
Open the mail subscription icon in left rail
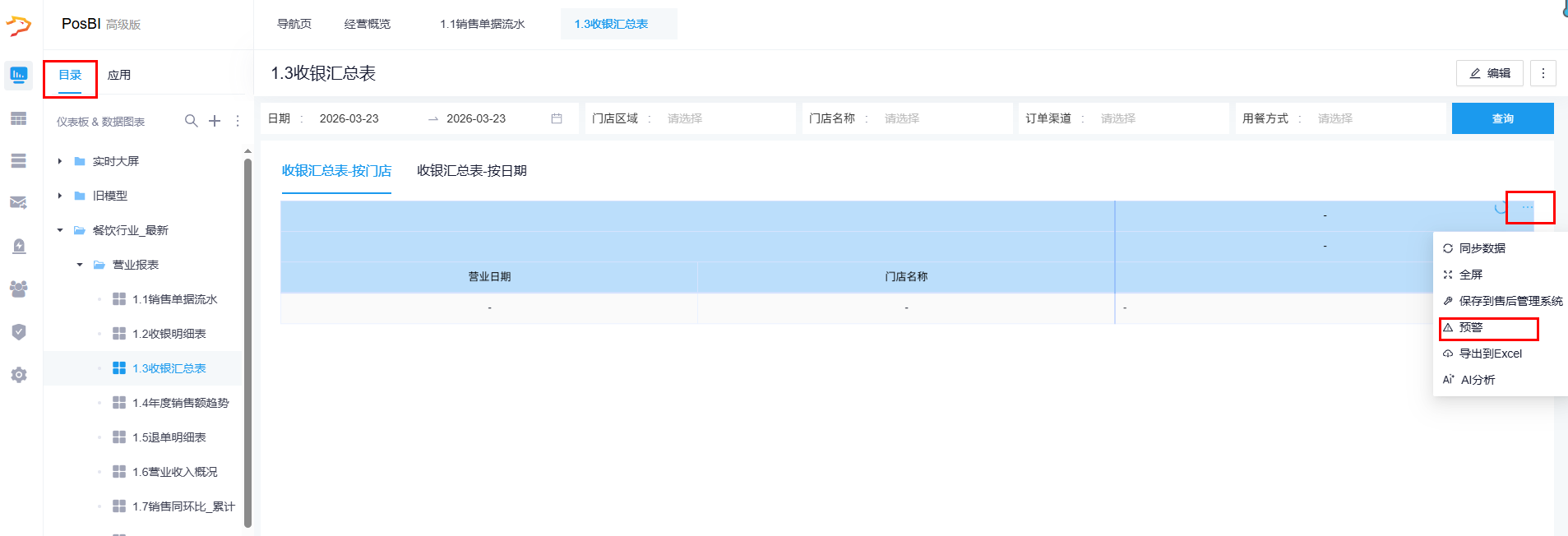click(18, 202)
